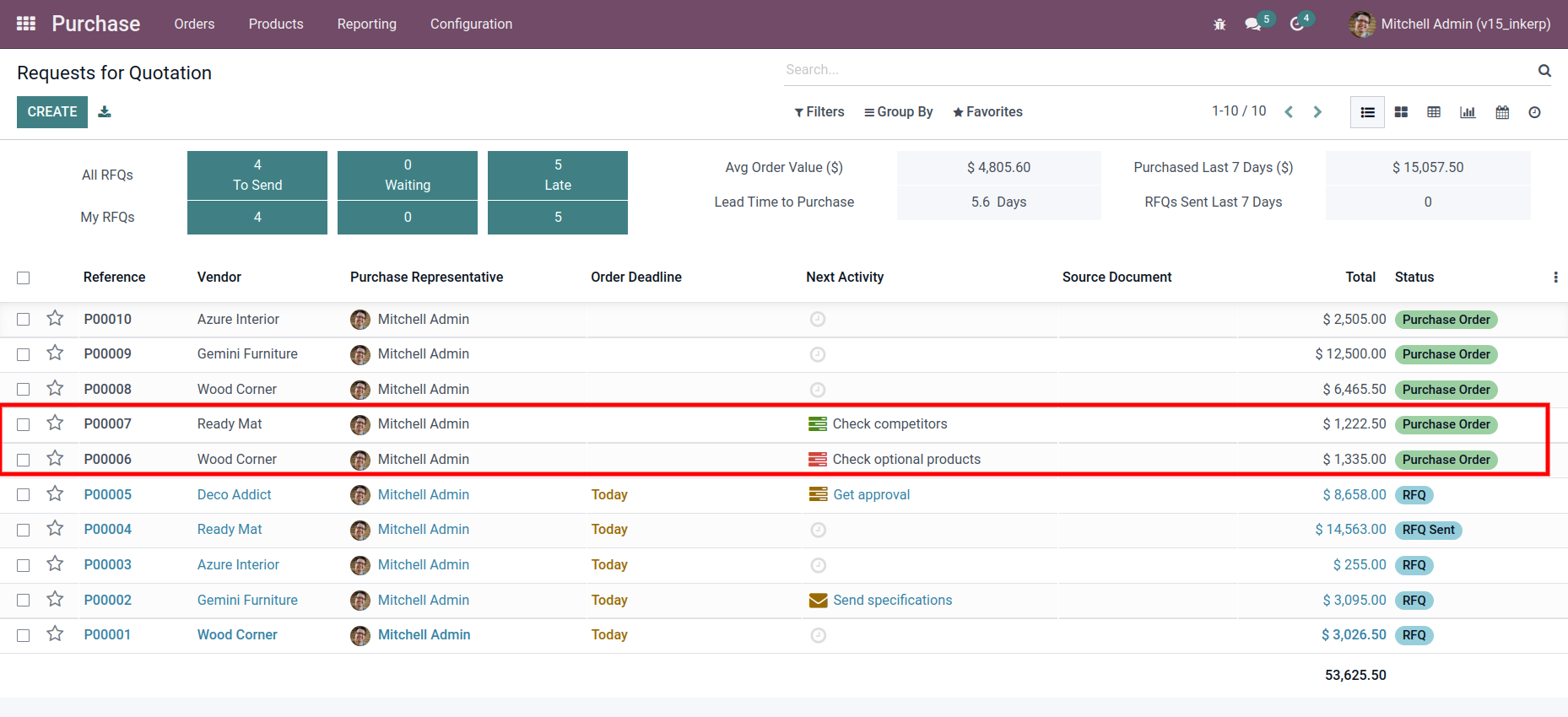
Task: Switch to list view
Action: pos(1368,112)
